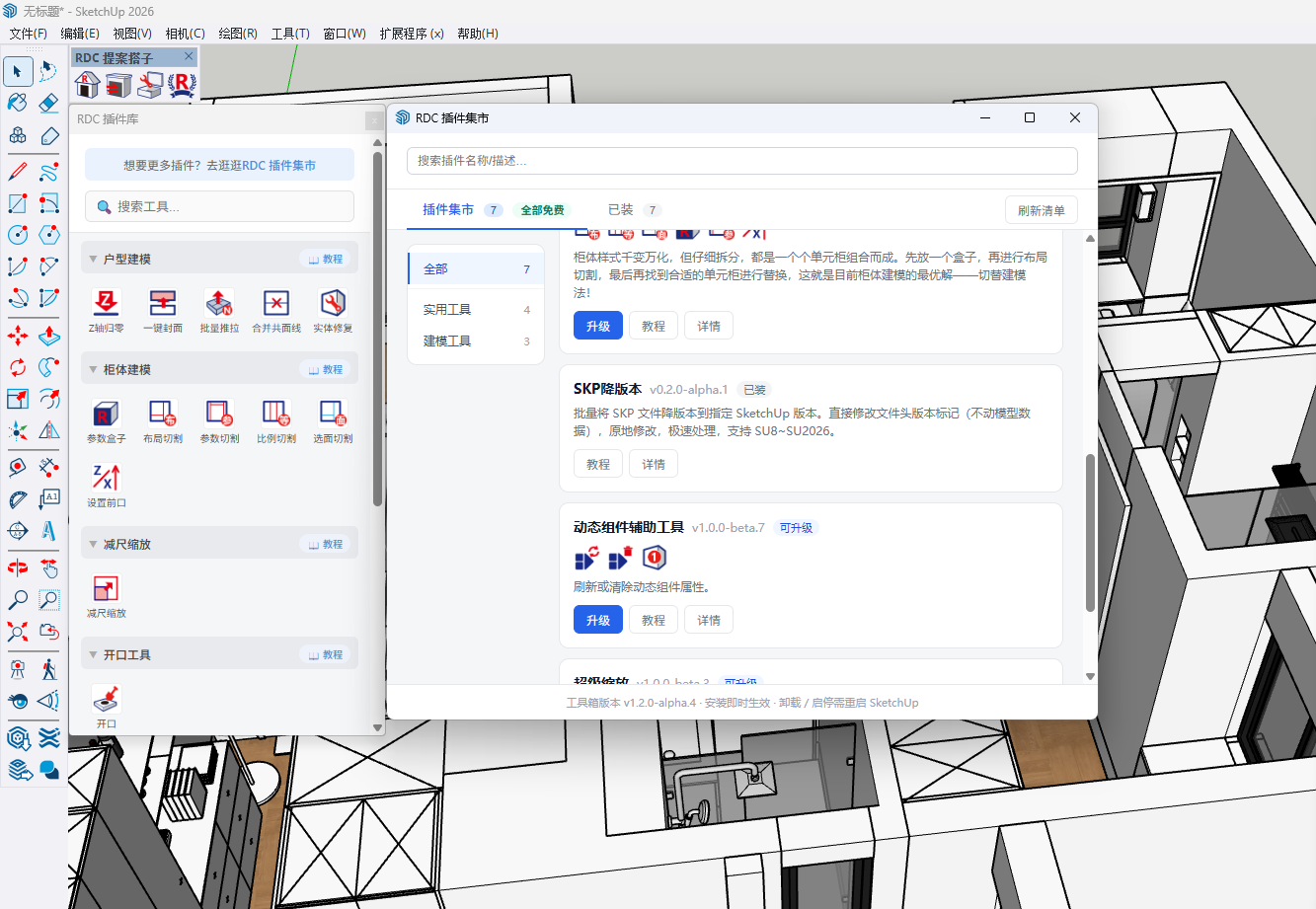Image resolution: width=1316 pixels, height=909 pixels.
Task: Open 教程 for the 户型建模 section
Action: (326, 260)
